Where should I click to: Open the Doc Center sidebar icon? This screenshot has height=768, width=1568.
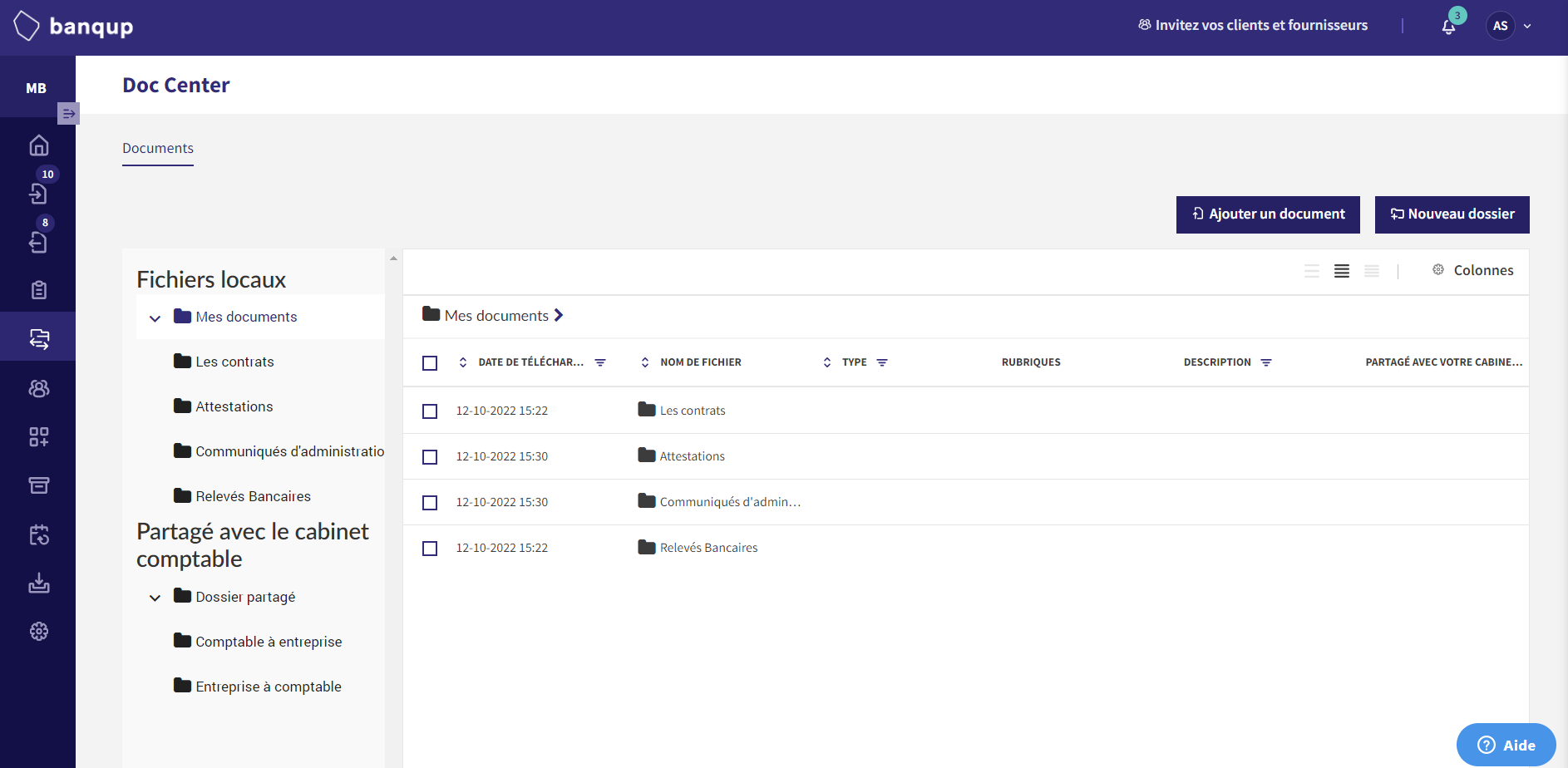coord(39,338)
